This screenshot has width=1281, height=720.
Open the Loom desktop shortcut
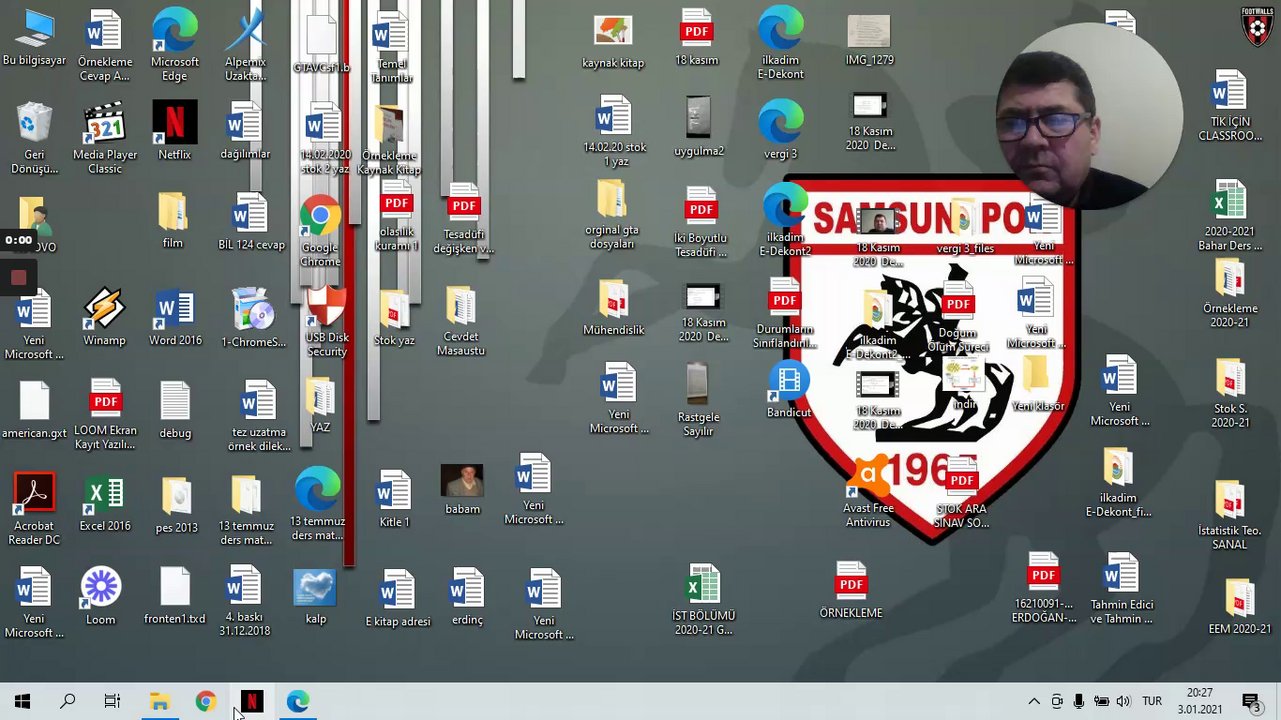point(101,596)
